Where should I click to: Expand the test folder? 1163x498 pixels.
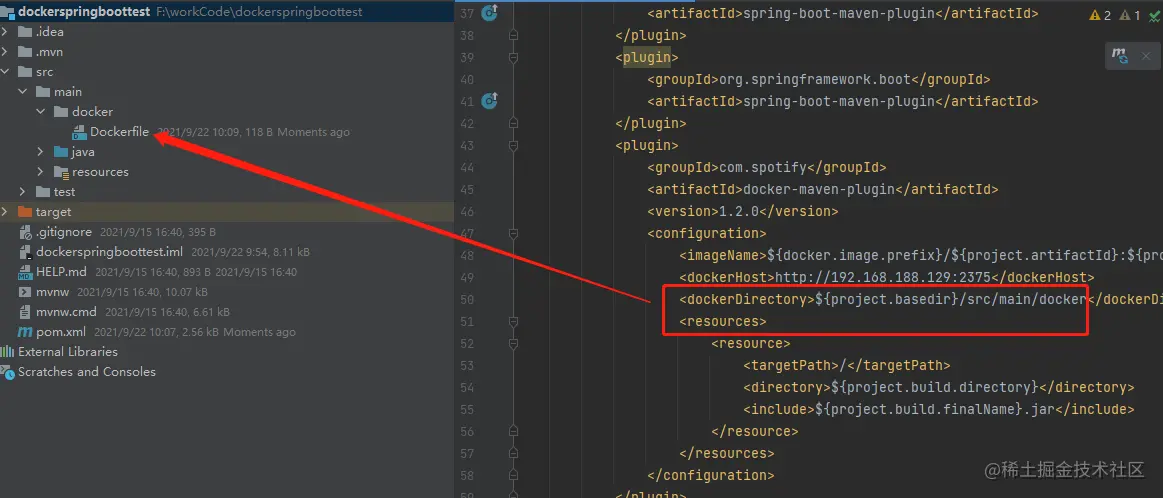(23, 192)
